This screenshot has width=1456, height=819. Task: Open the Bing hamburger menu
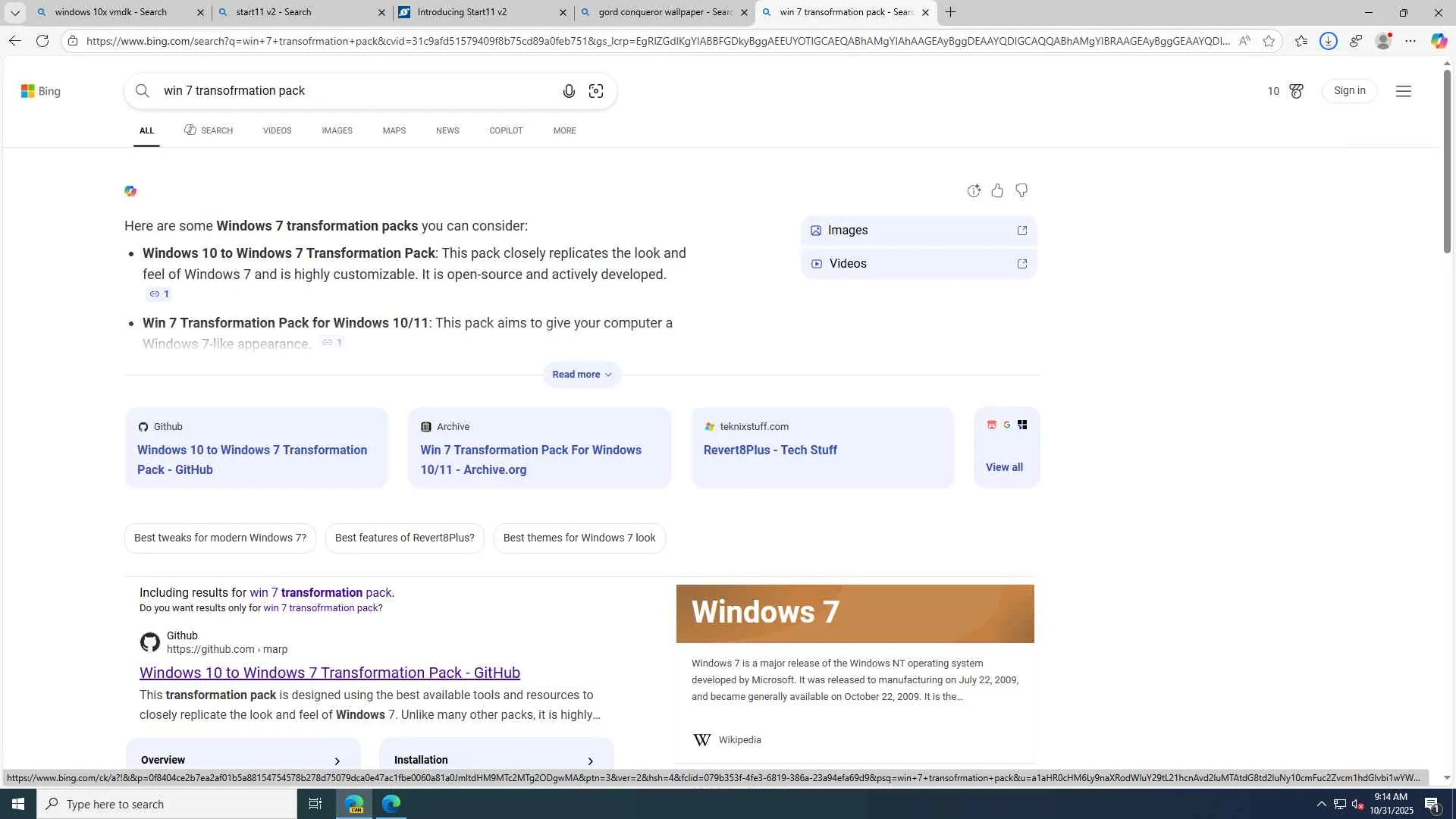point(1403,91)
